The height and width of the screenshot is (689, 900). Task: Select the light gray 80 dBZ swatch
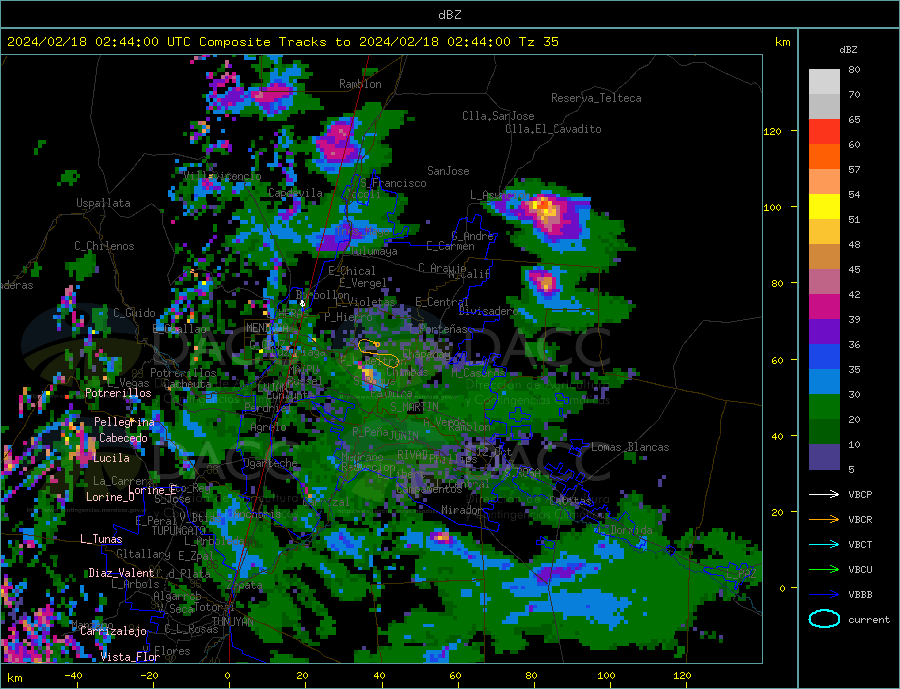coord(824,82)
